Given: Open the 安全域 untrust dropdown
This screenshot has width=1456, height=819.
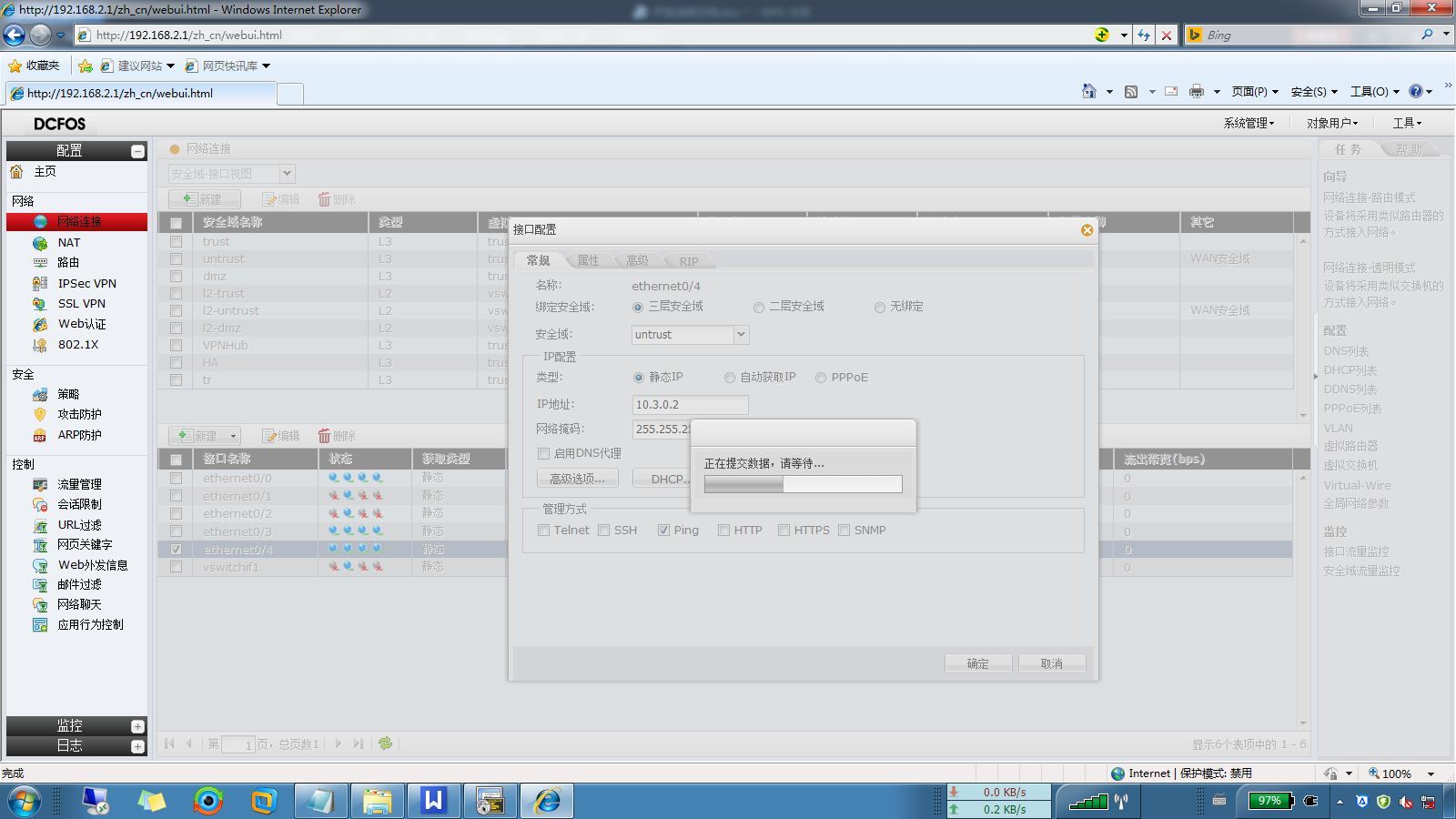Looking at the screenshot, I should click(x=741, y=335).
